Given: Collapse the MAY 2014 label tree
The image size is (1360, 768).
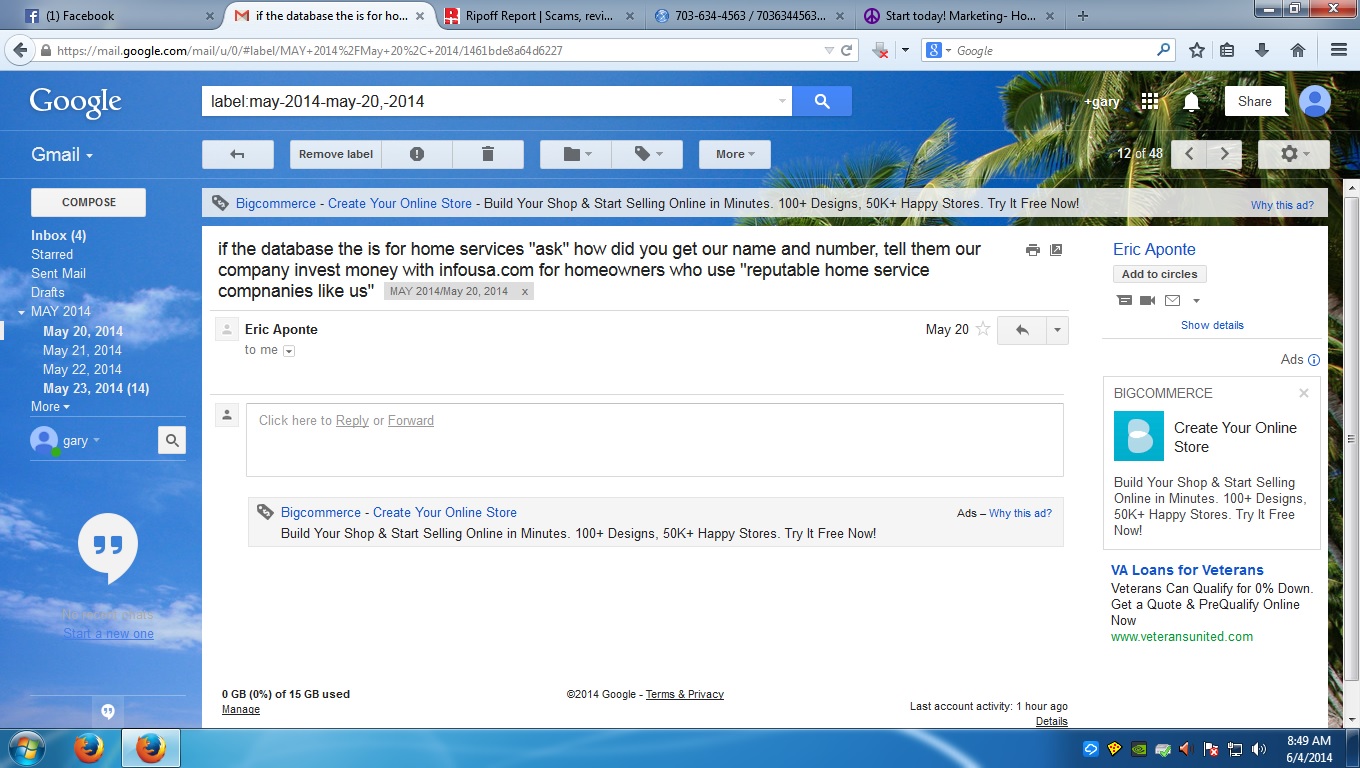Looking at the screenshot, I should coord(22,312).
